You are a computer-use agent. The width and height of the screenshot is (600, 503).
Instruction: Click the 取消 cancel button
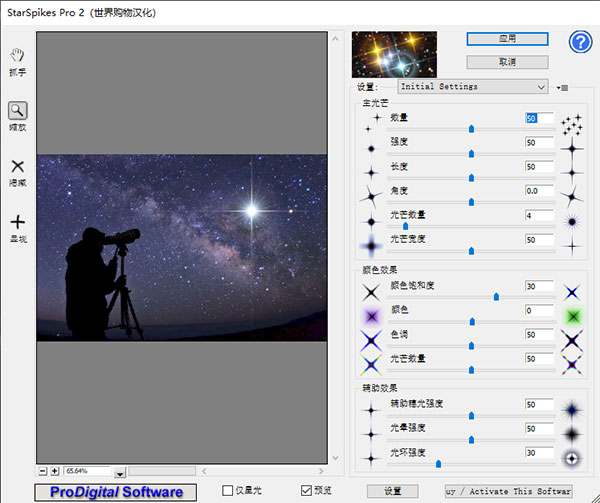click(x=507, y=62)
